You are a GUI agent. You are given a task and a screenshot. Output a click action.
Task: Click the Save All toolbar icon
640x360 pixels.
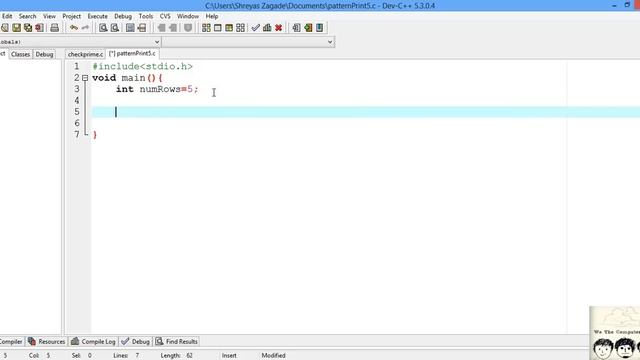pos(28,28)
